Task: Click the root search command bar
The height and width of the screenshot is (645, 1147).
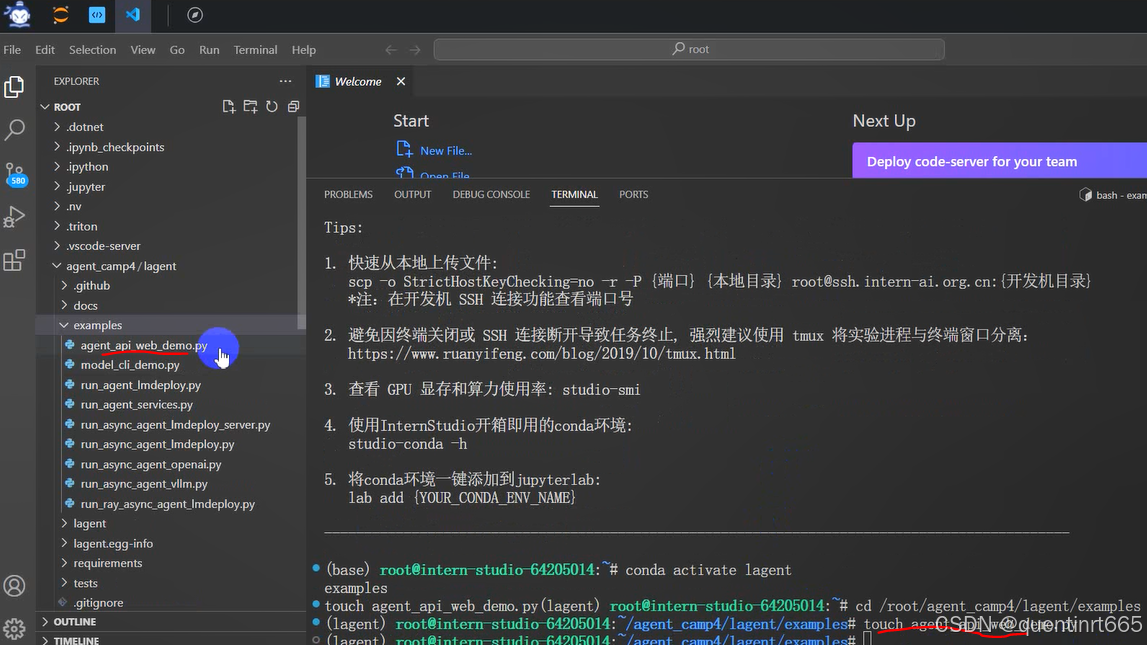Action: 689,49
